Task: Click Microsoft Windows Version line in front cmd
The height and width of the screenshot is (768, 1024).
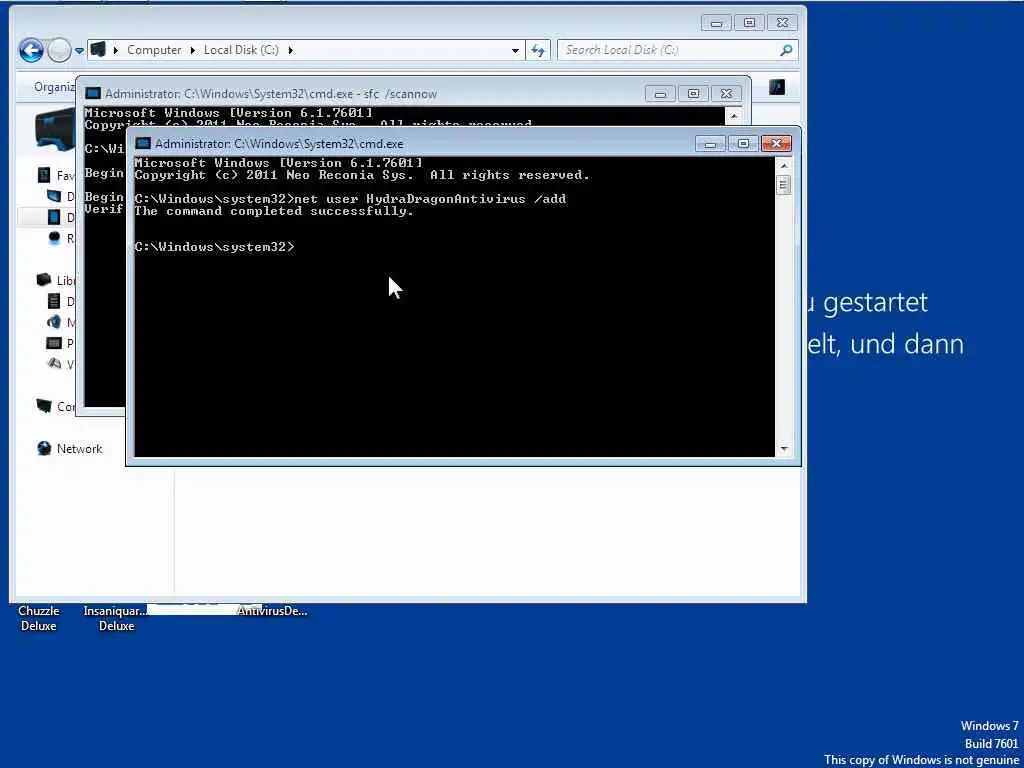Action: click(x=279, y=163)
